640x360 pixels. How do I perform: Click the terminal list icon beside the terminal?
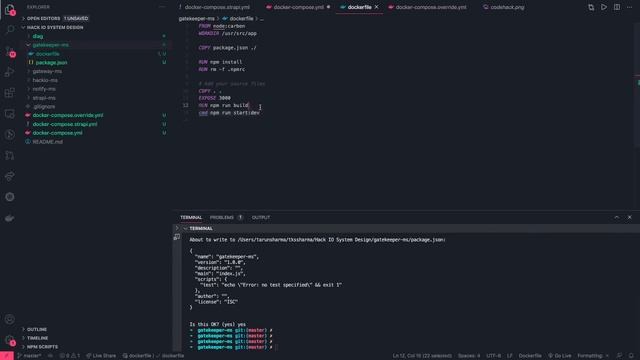pyautogui.click(x=177, y=237)
